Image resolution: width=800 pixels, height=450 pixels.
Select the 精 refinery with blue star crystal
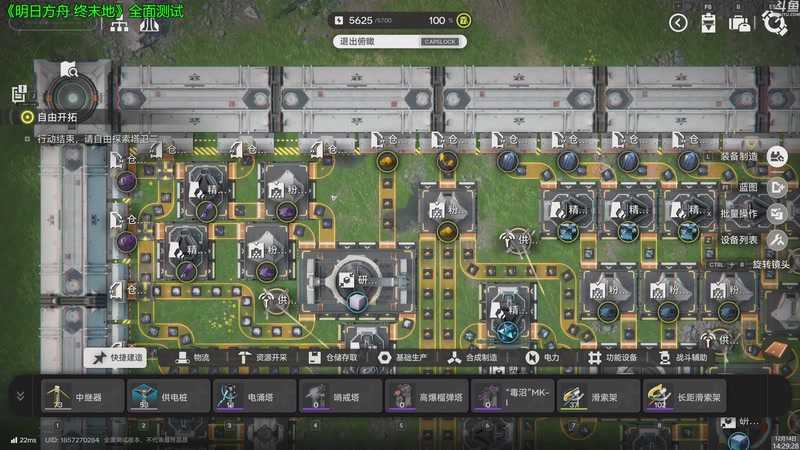(508, 310)
